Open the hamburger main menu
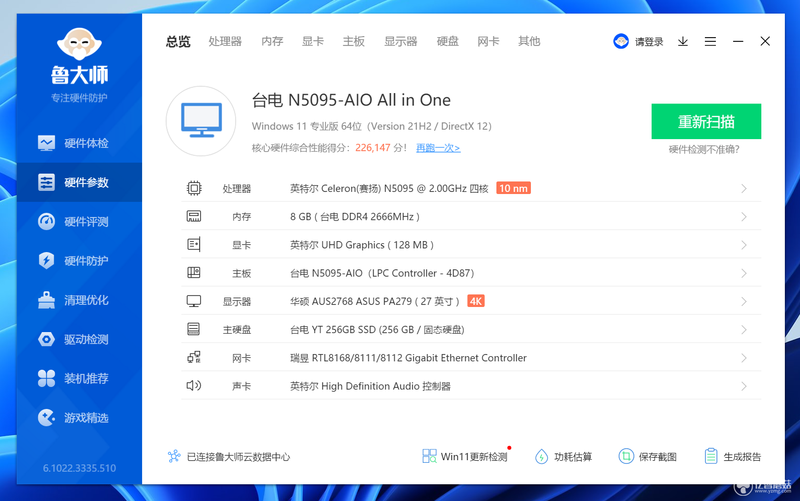 click(710, 41)
